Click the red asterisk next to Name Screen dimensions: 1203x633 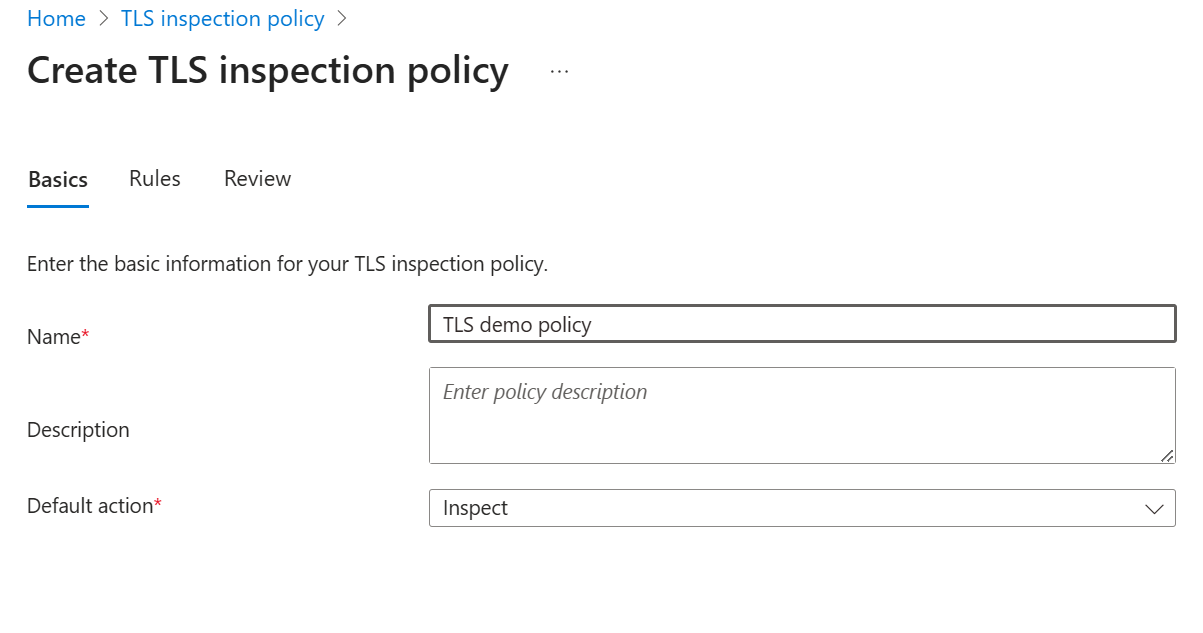(x=85, y=337)
